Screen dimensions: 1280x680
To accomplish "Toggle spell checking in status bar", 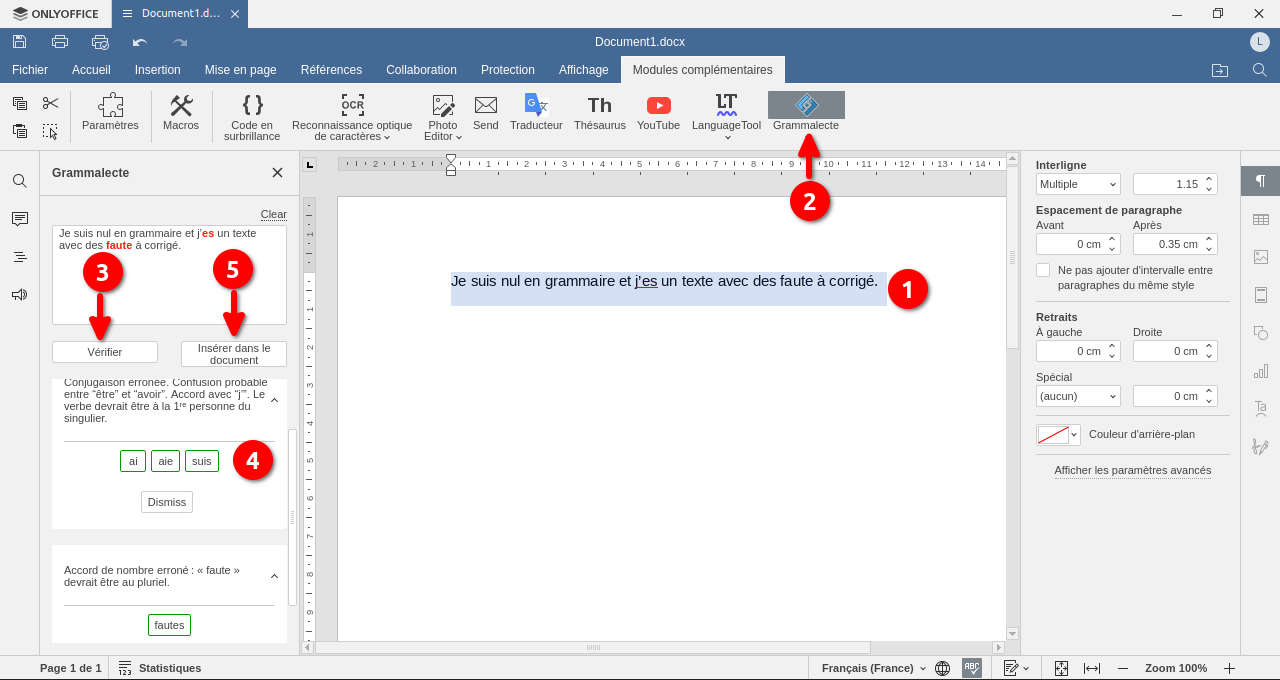I will coord(972,668).
